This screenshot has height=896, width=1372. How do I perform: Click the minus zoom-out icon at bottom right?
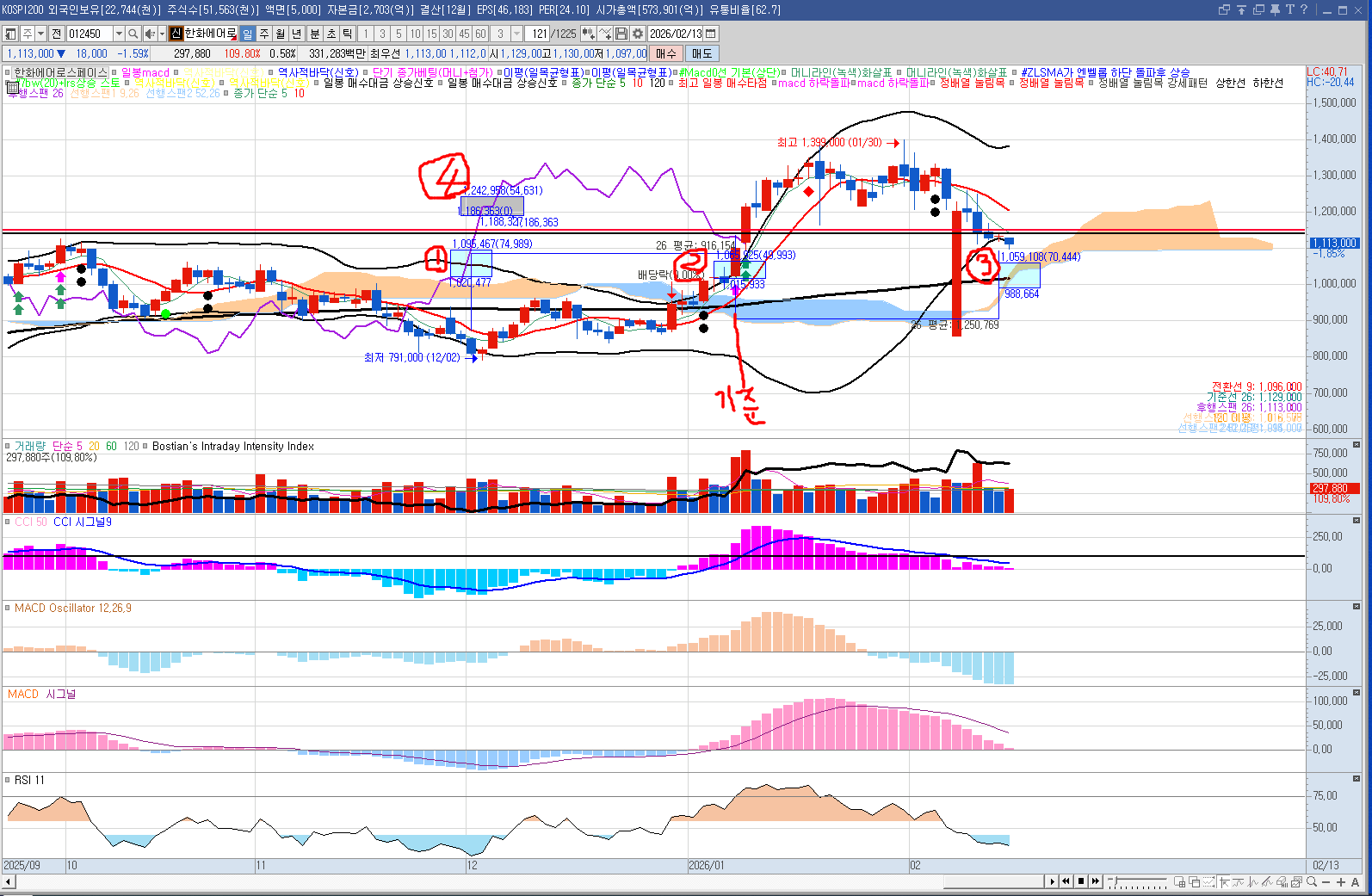[1326, 881]
